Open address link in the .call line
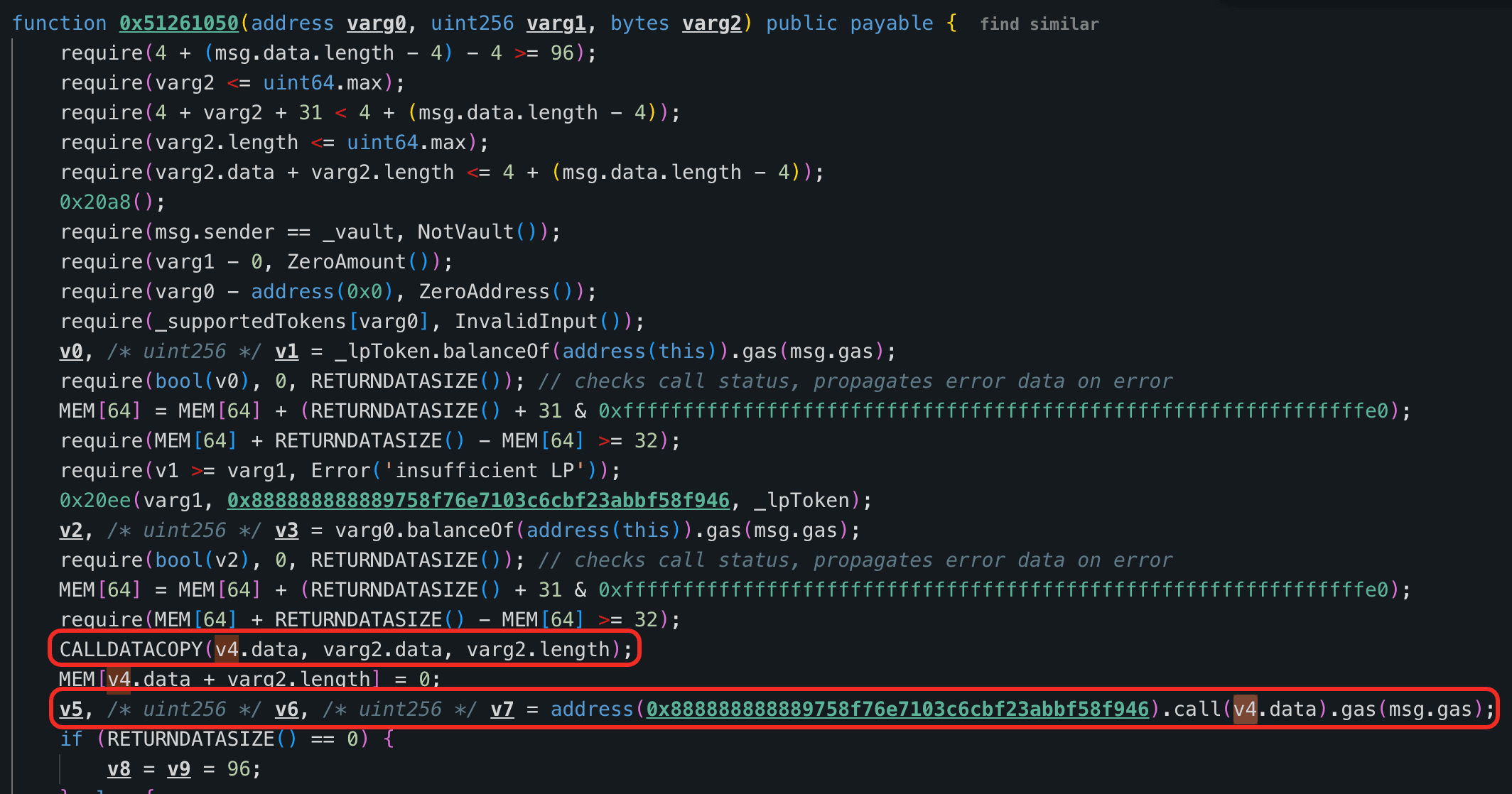Image resolution: width=1512 pixels, height=794 pixels. point(897,709)
